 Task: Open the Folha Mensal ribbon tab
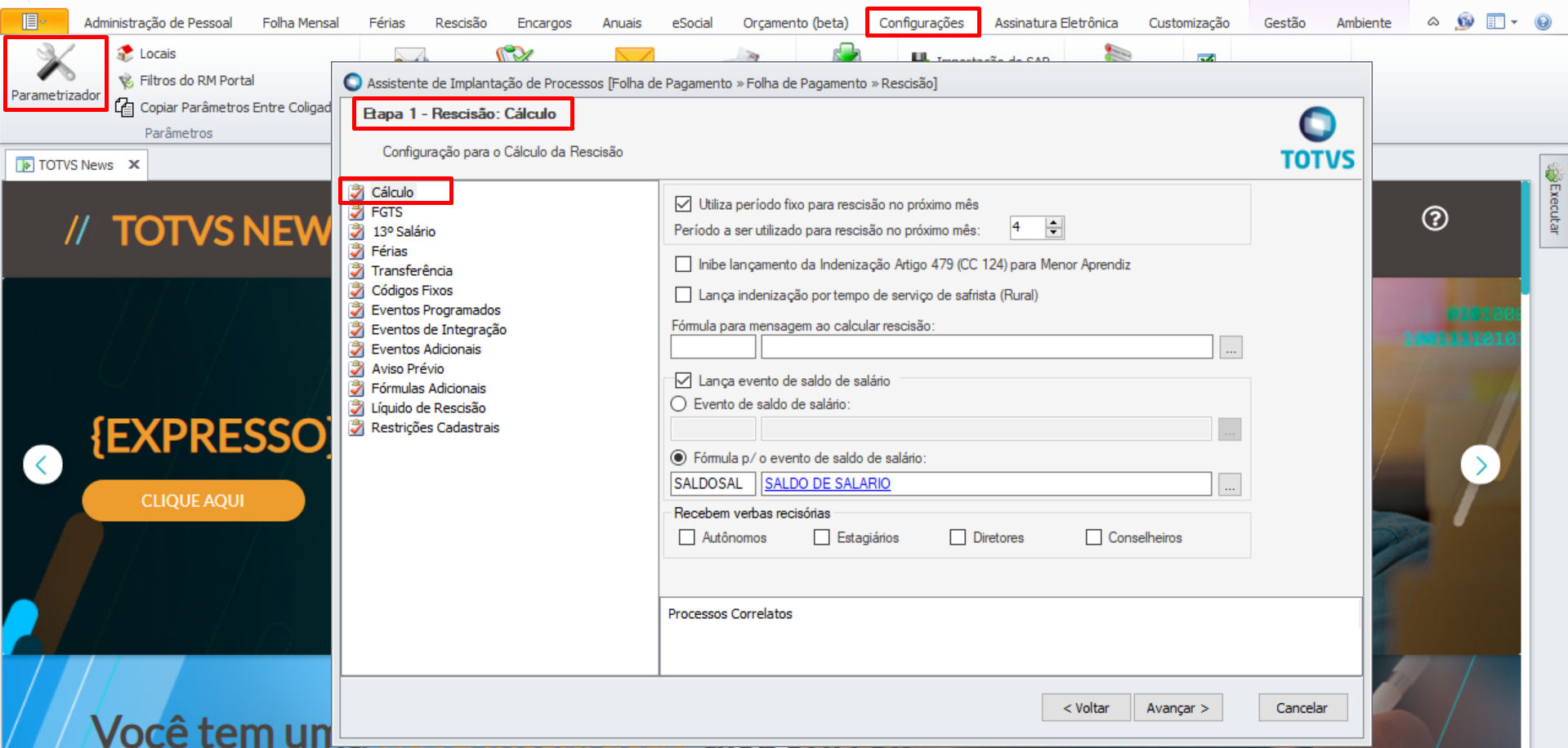[x=301, y=23]
